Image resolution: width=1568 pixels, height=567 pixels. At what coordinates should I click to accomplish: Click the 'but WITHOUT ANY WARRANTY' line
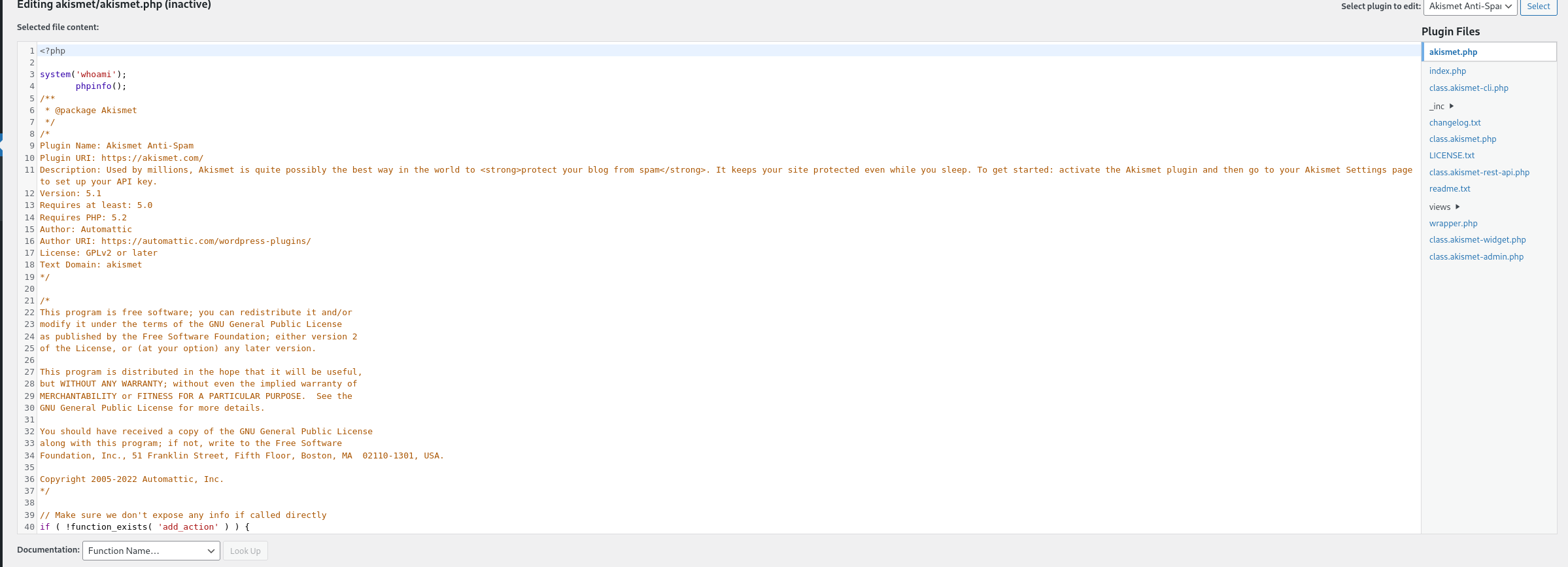(199, 384)
